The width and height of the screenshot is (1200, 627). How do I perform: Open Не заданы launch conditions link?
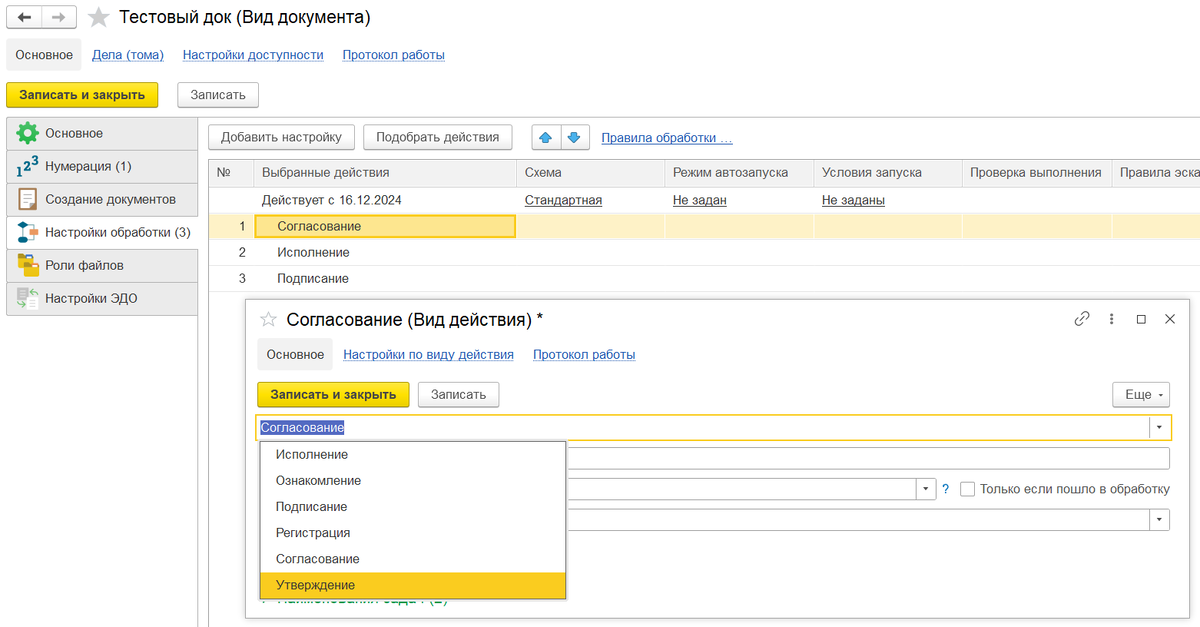click(x=853, y=200)
